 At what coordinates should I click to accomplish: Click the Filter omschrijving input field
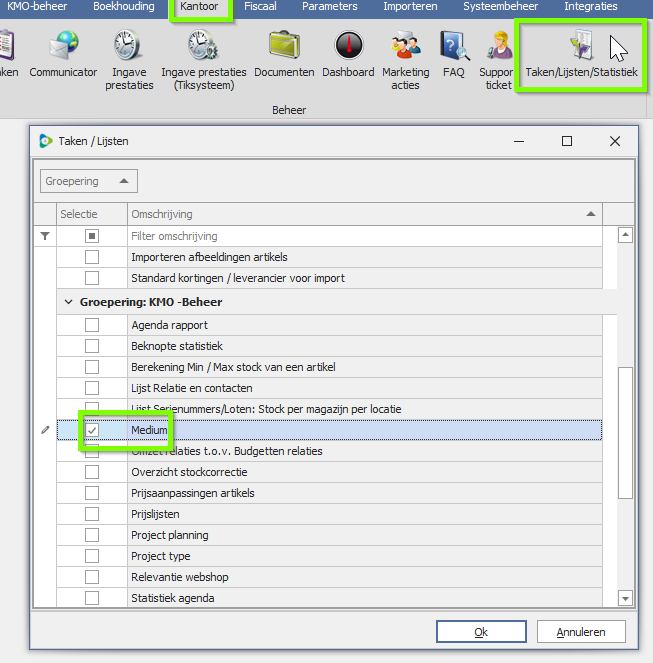365,236
